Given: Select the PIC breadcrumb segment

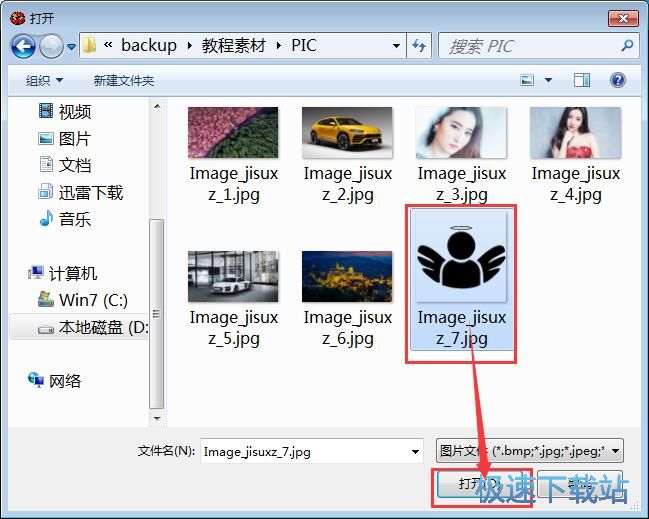Looking at the screenshot, I should point(304,45).
